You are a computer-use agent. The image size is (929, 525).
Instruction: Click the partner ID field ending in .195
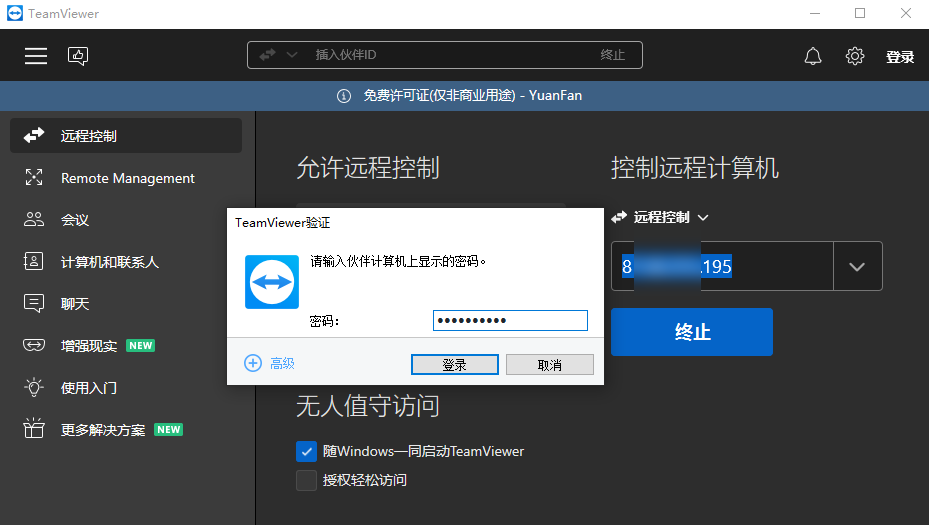coord(722,266)
